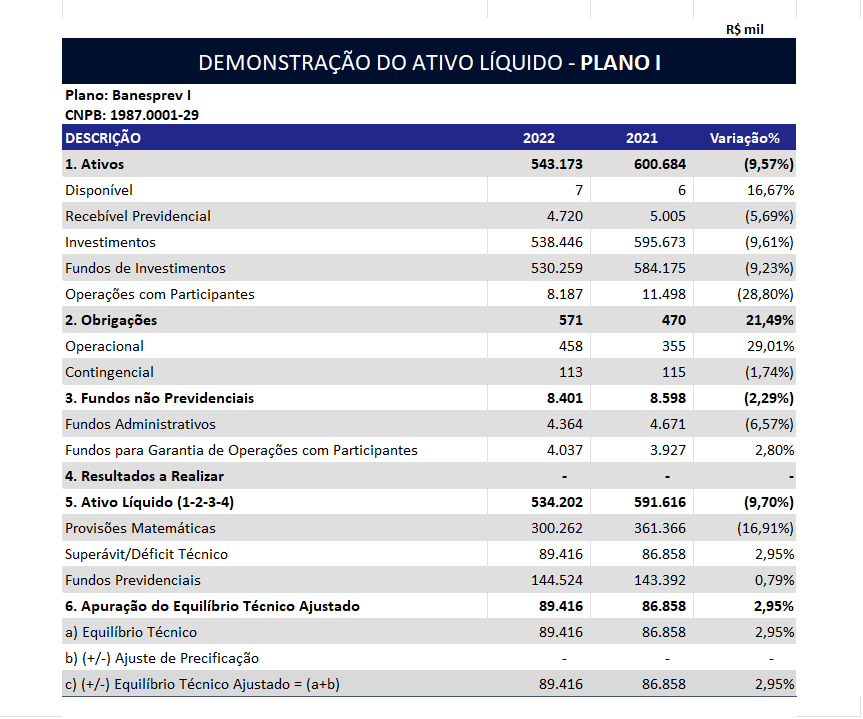The height and width of the screenshot is (719, 863).
Task: Select the Contingencial 2022 value 113
Action: point(570,372)
